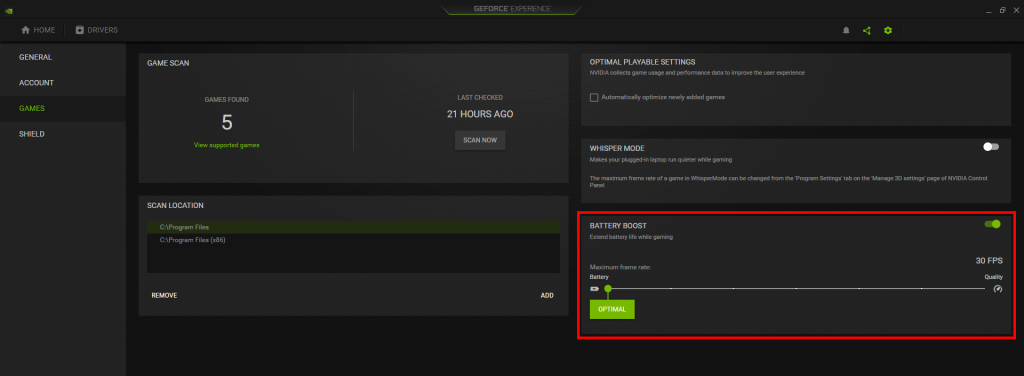Select GAMES in the sidebar
This screenshot has height=376, width=1024.
(x=63, y=108)
